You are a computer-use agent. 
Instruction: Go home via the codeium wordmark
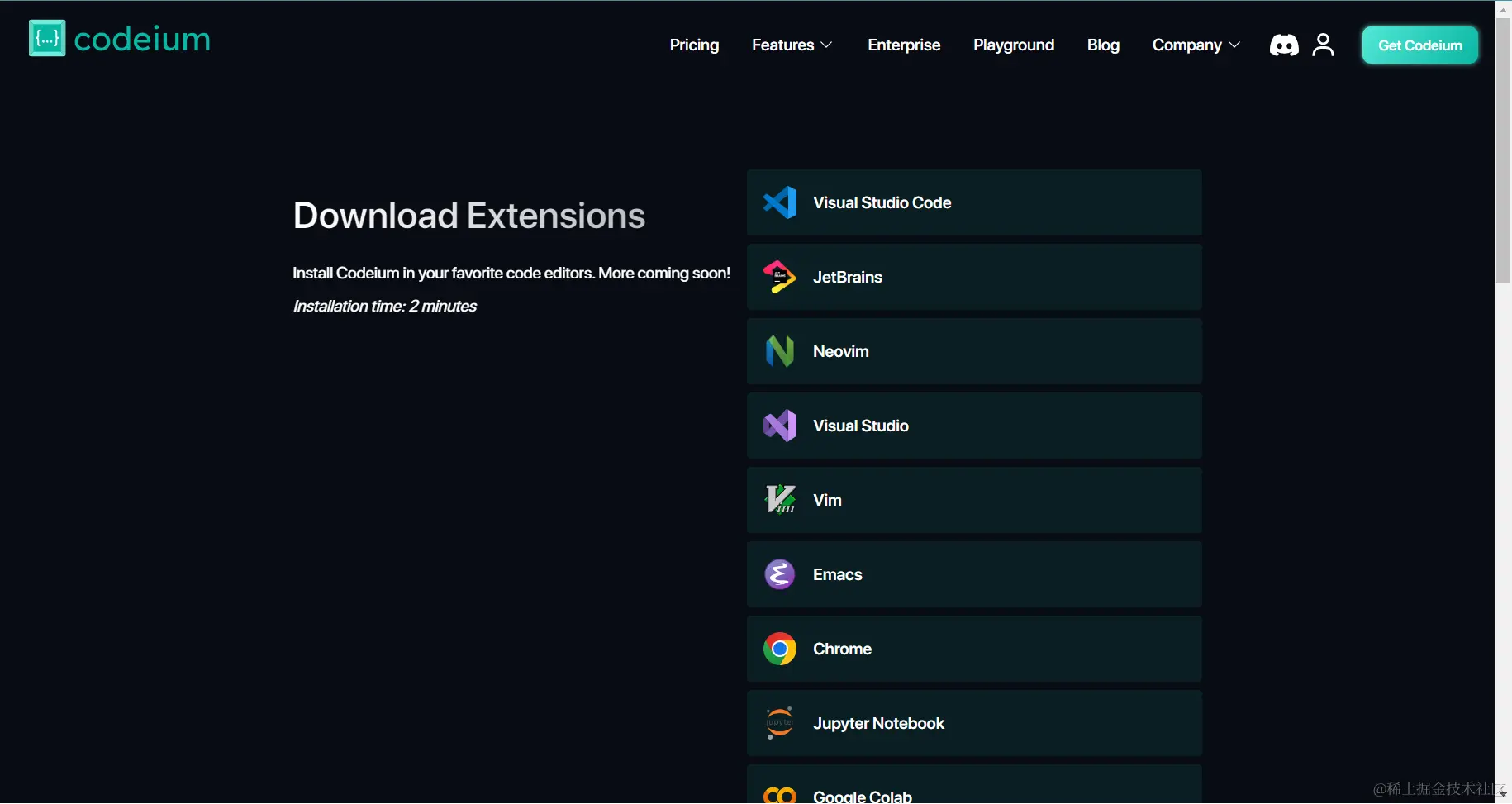click(142, 39)
